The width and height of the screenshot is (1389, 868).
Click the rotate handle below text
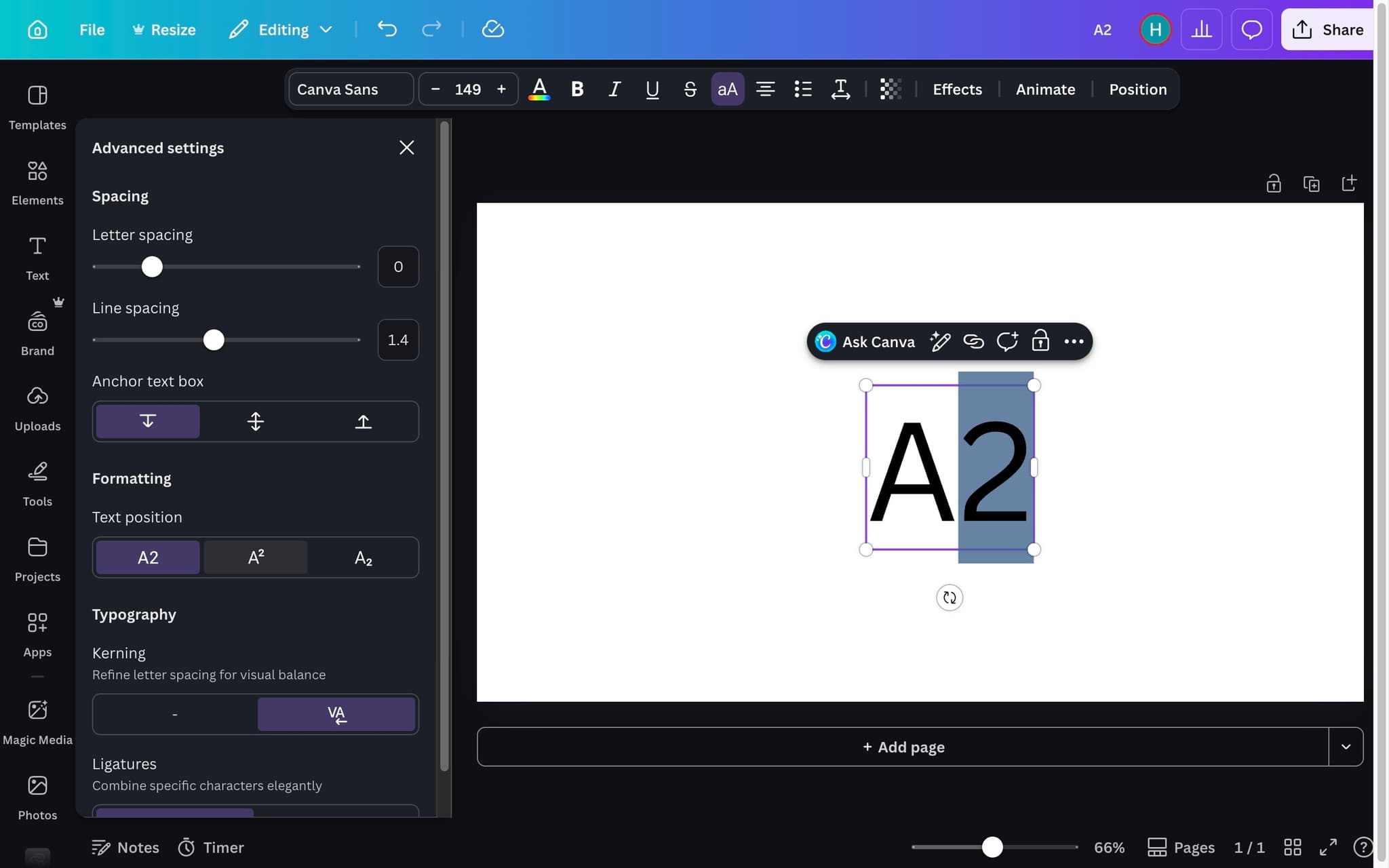[949, 597]
